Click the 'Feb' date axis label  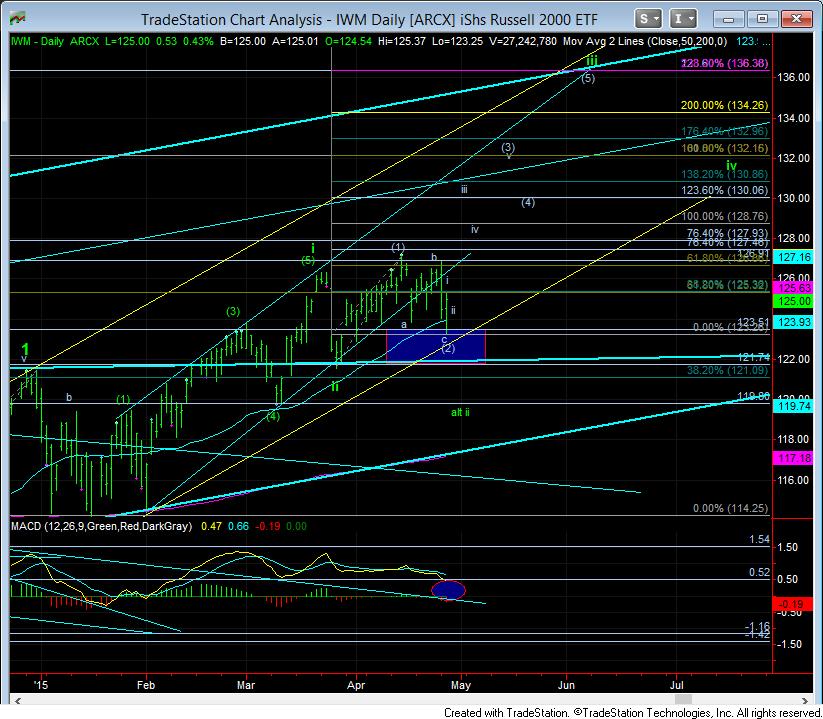(146, 685)
